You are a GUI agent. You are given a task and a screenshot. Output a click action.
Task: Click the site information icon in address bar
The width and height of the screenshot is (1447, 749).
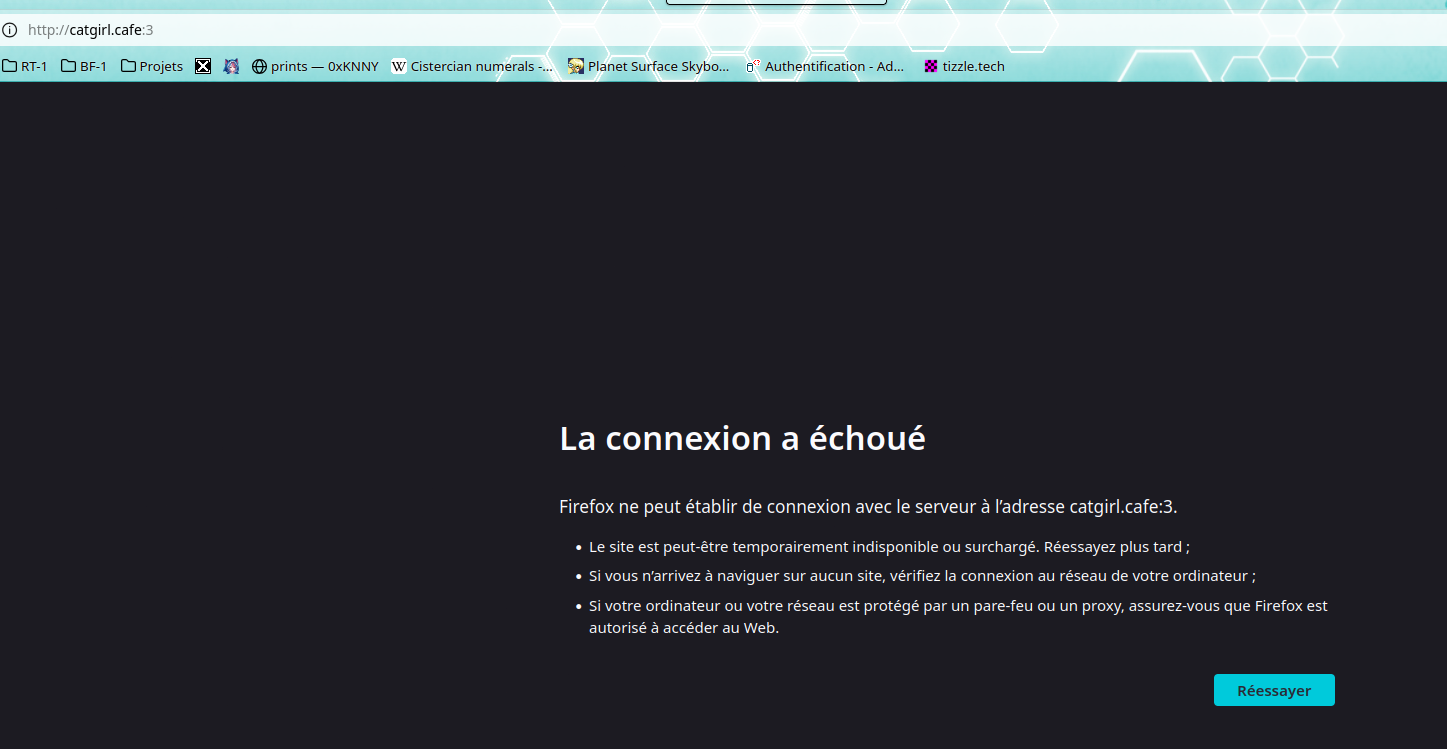10,30
